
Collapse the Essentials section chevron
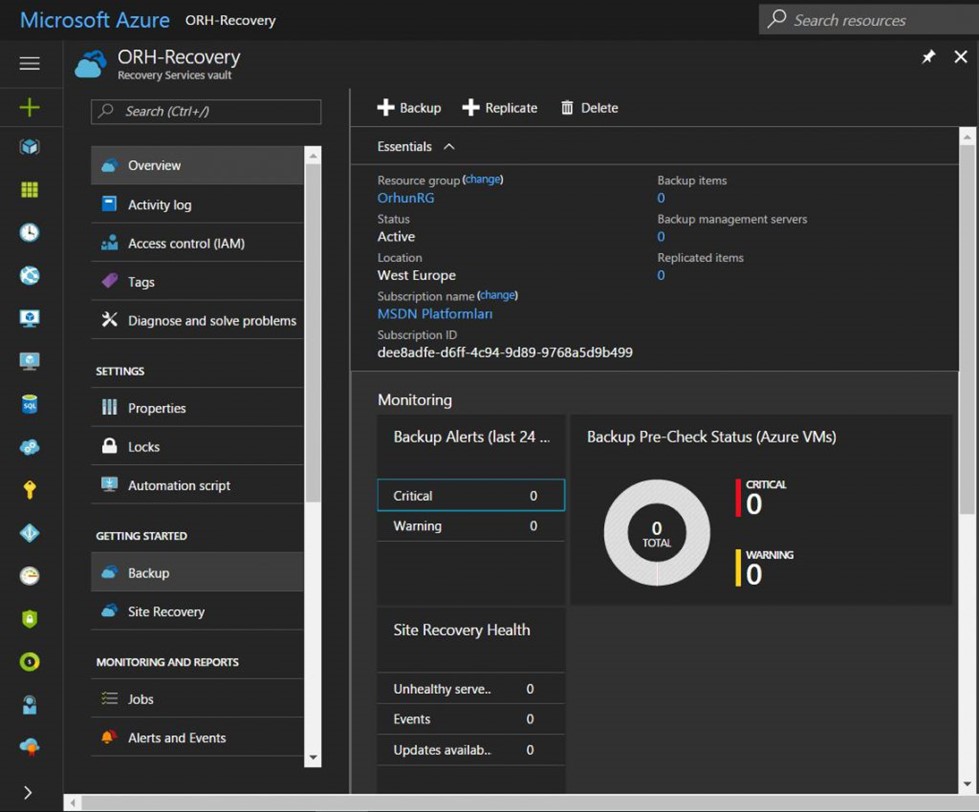[449, 147]
